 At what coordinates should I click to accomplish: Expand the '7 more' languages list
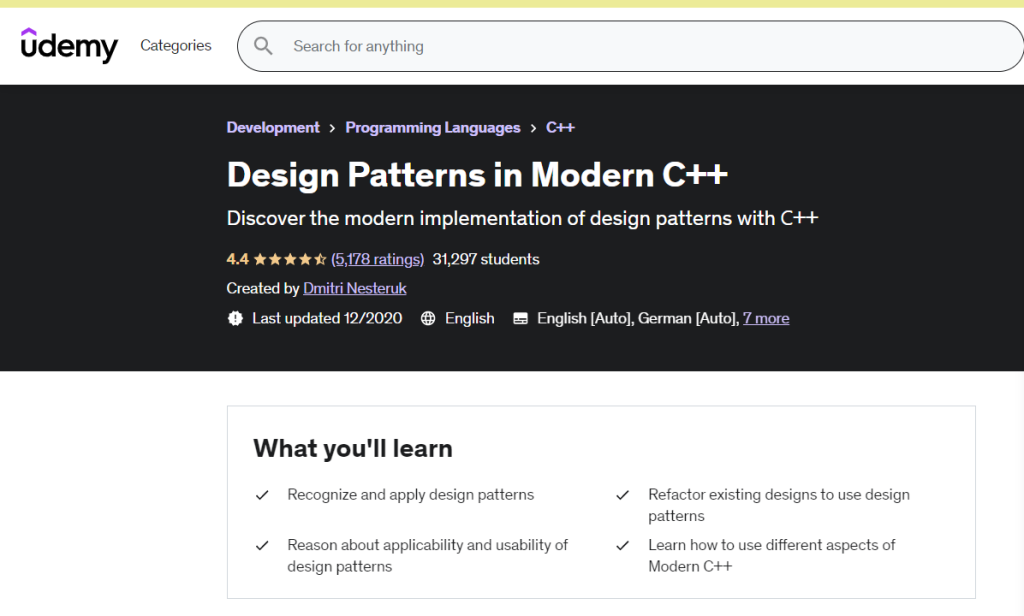[766, 318]
